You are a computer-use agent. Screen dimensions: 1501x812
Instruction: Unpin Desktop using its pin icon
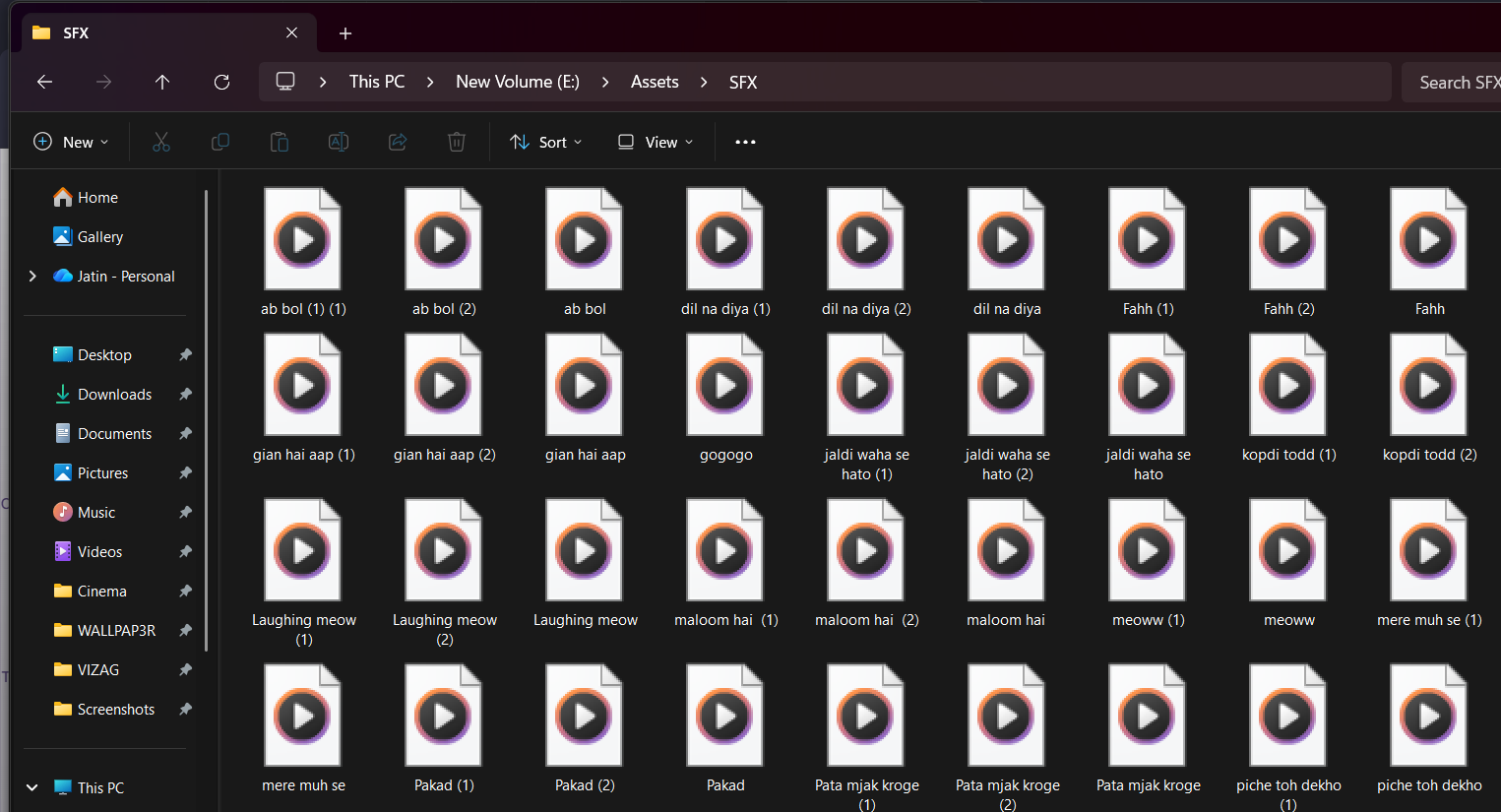coord(185,355)
